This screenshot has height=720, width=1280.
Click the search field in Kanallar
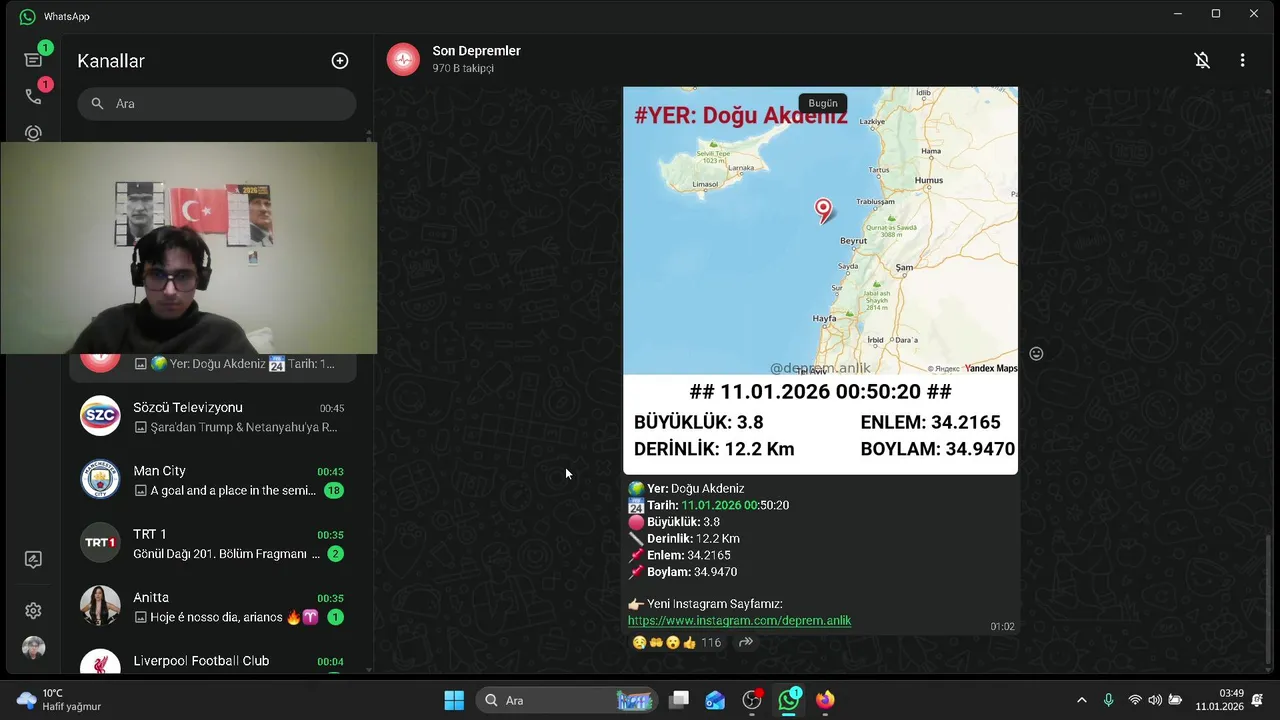tap(217, 103)
